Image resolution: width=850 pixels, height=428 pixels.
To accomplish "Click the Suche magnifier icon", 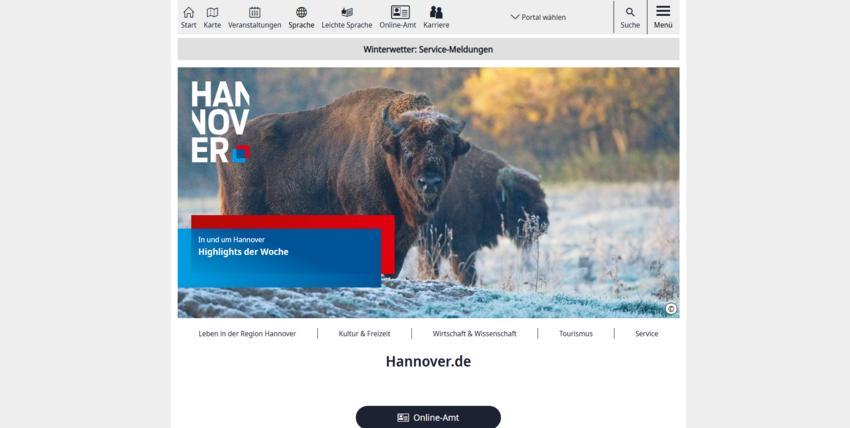I will click(630, 12).
